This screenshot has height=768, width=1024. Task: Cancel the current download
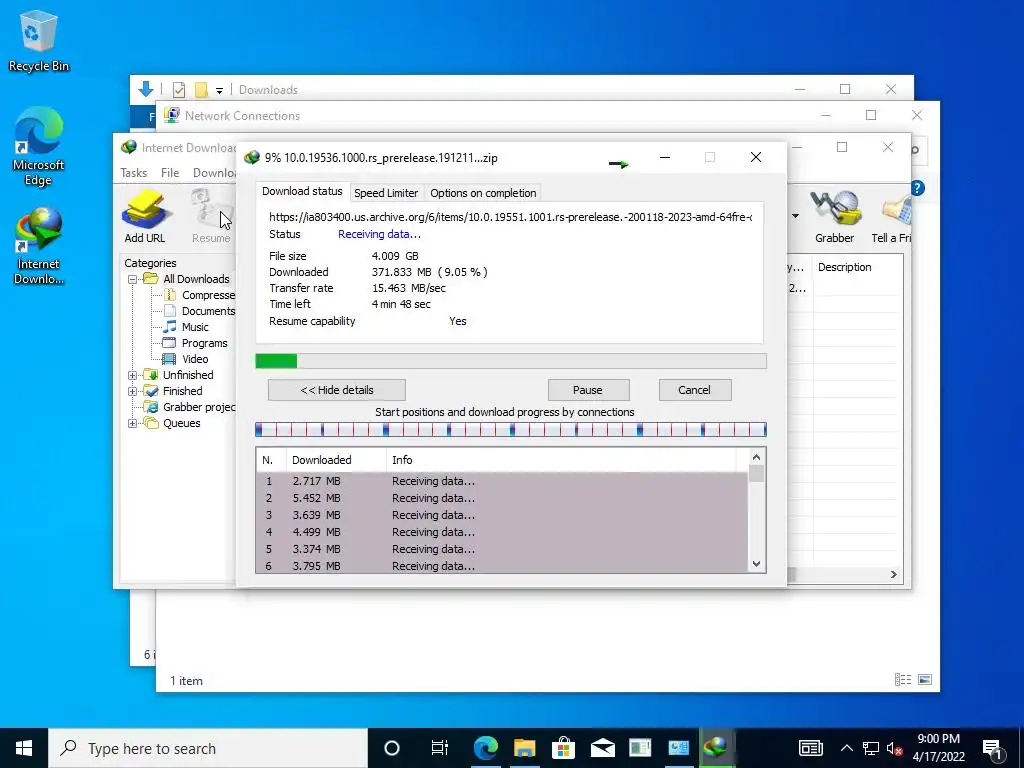(695, 390)
